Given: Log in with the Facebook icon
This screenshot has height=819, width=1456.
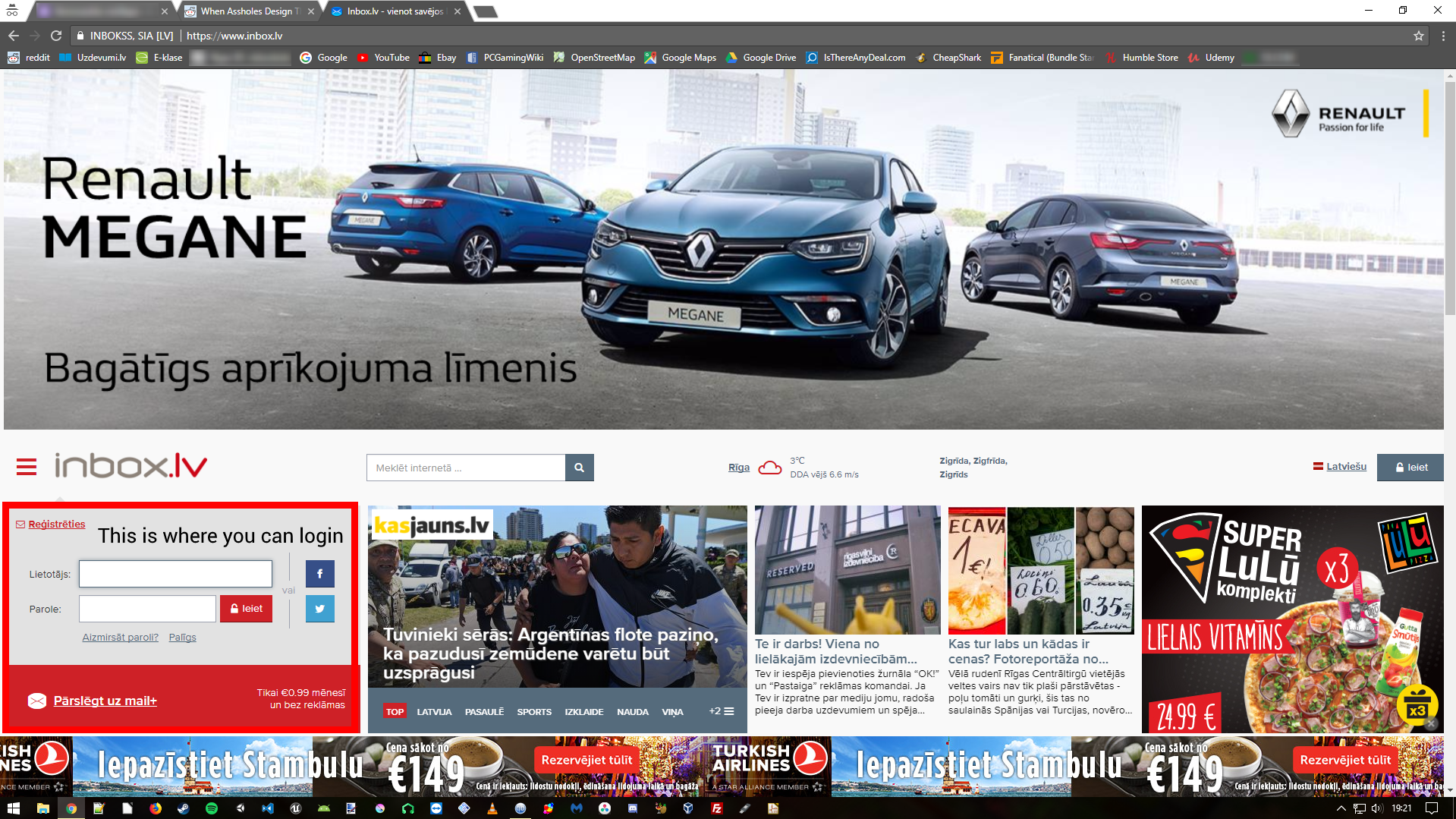Looking at the screenshot, I should (x=320, y=574).
